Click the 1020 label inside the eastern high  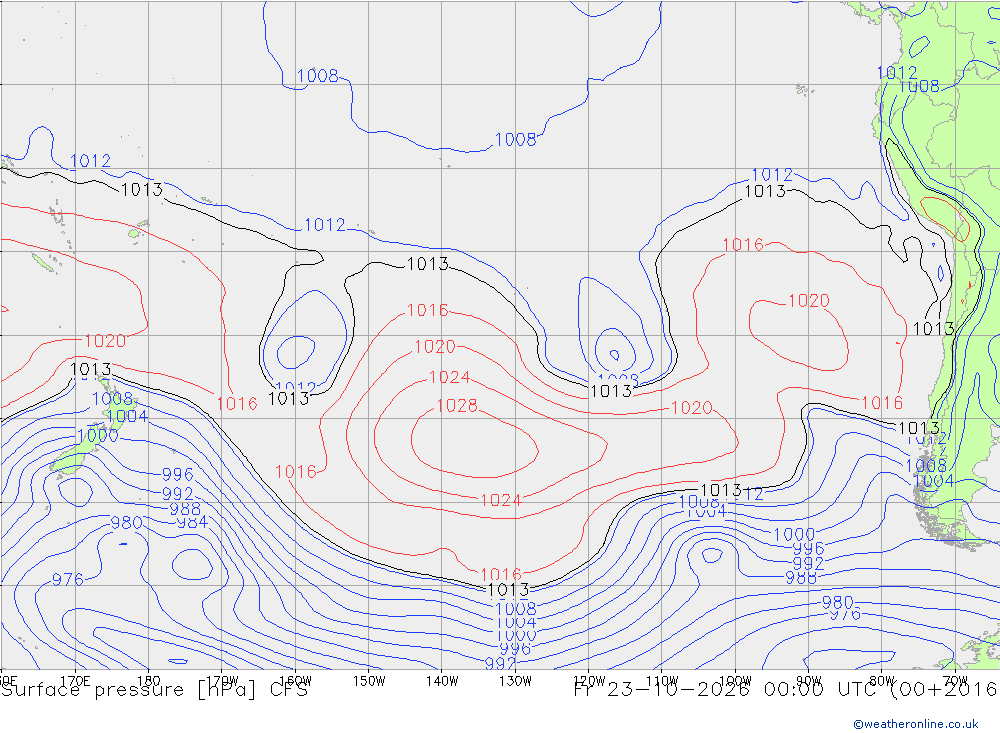[809, 301]
